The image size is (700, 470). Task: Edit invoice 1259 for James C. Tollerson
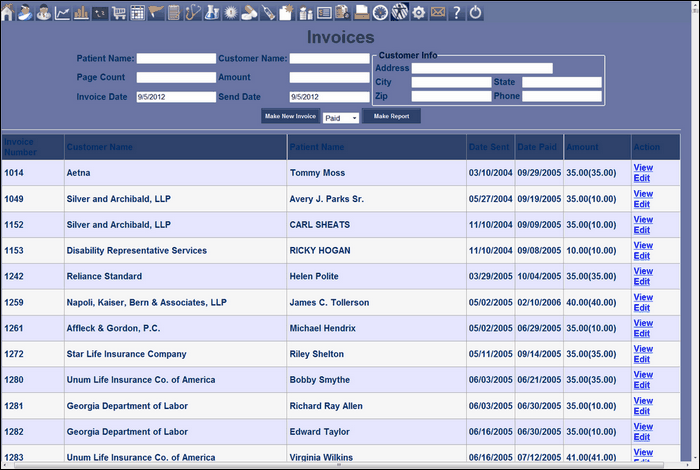pos(642,308)
